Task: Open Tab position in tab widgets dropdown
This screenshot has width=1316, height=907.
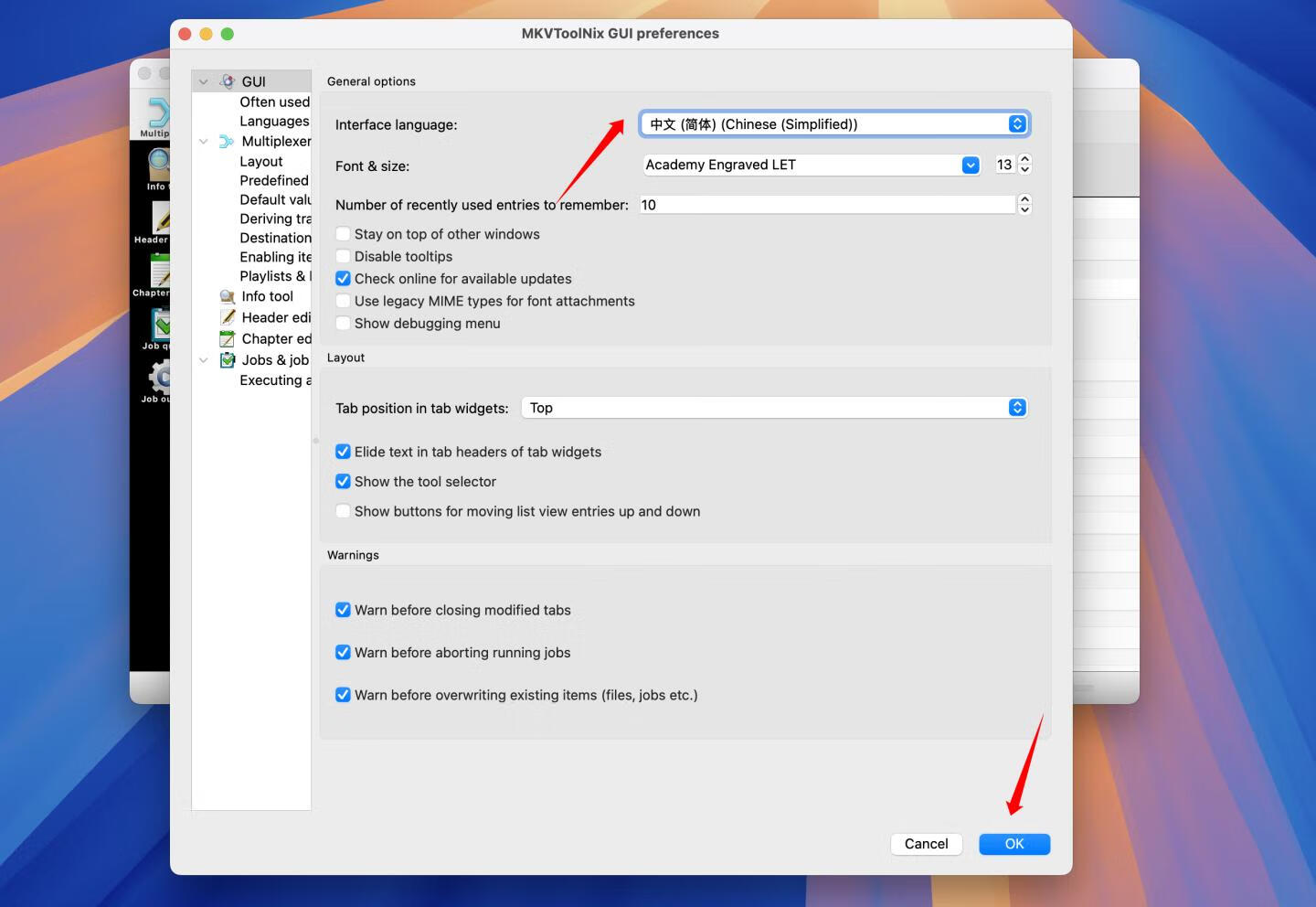Action: tap(774, 408)
